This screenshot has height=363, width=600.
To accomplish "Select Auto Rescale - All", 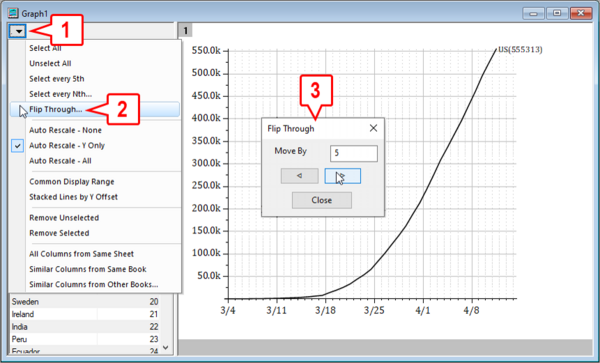I will [60, 161].
